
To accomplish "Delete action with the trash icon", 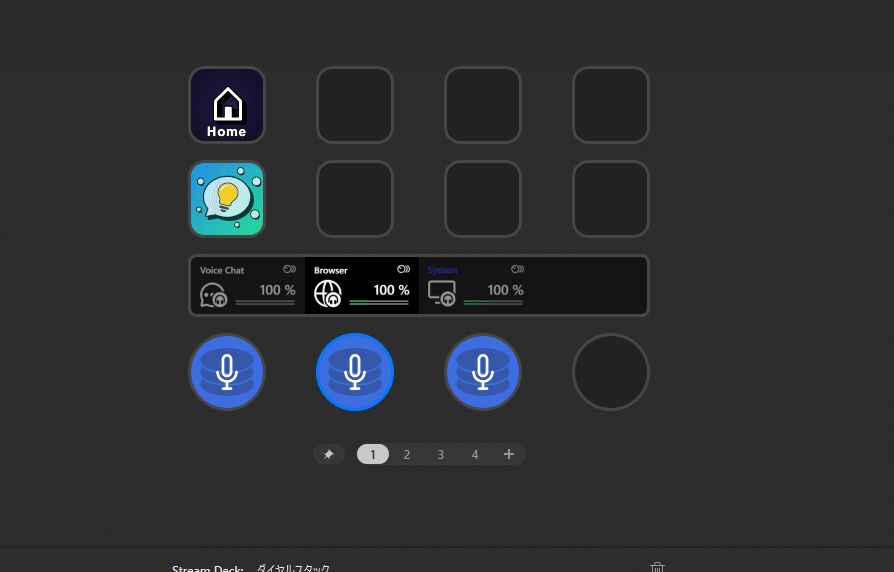I will [x=657, y=567].
